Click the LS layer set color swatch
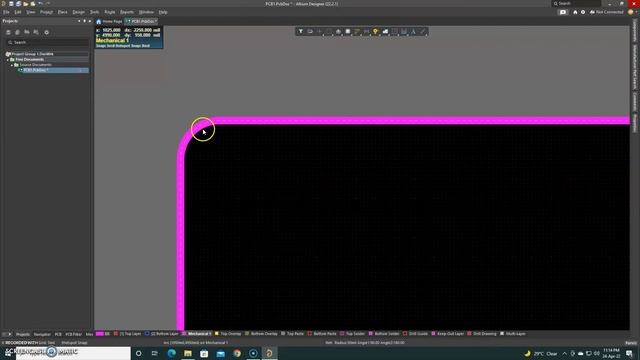Viewport: 640px width, 360px height. click(100, 334)
